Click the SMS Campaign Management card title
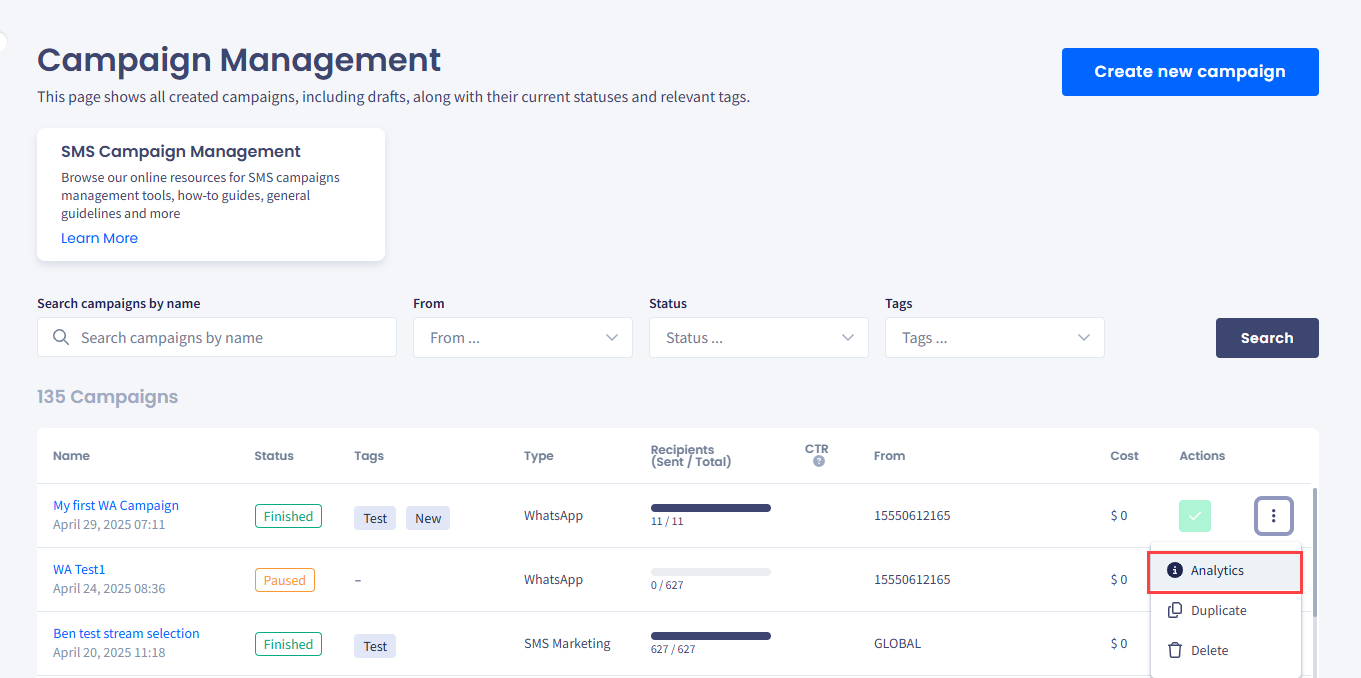This screenshot has height=678, width=1361. coord(181,152)
